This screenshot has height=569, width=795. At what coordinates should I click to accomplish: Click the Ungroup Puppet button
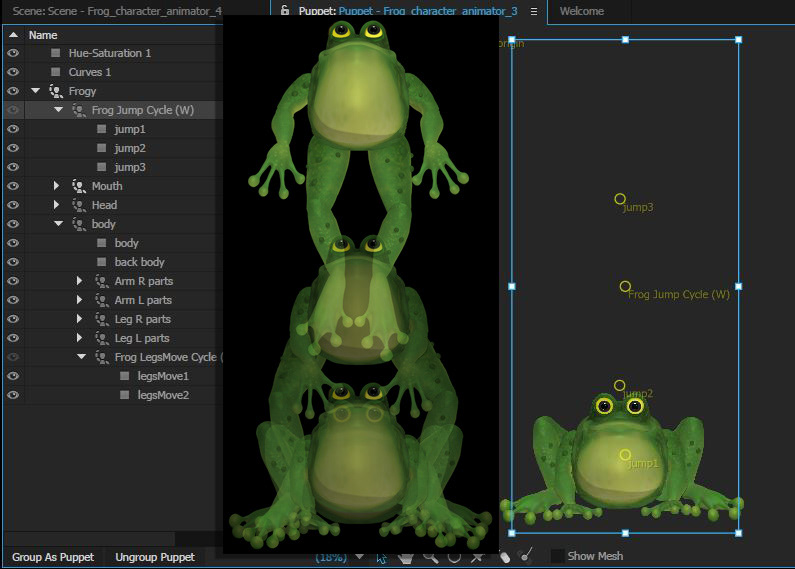click(155, 557)
